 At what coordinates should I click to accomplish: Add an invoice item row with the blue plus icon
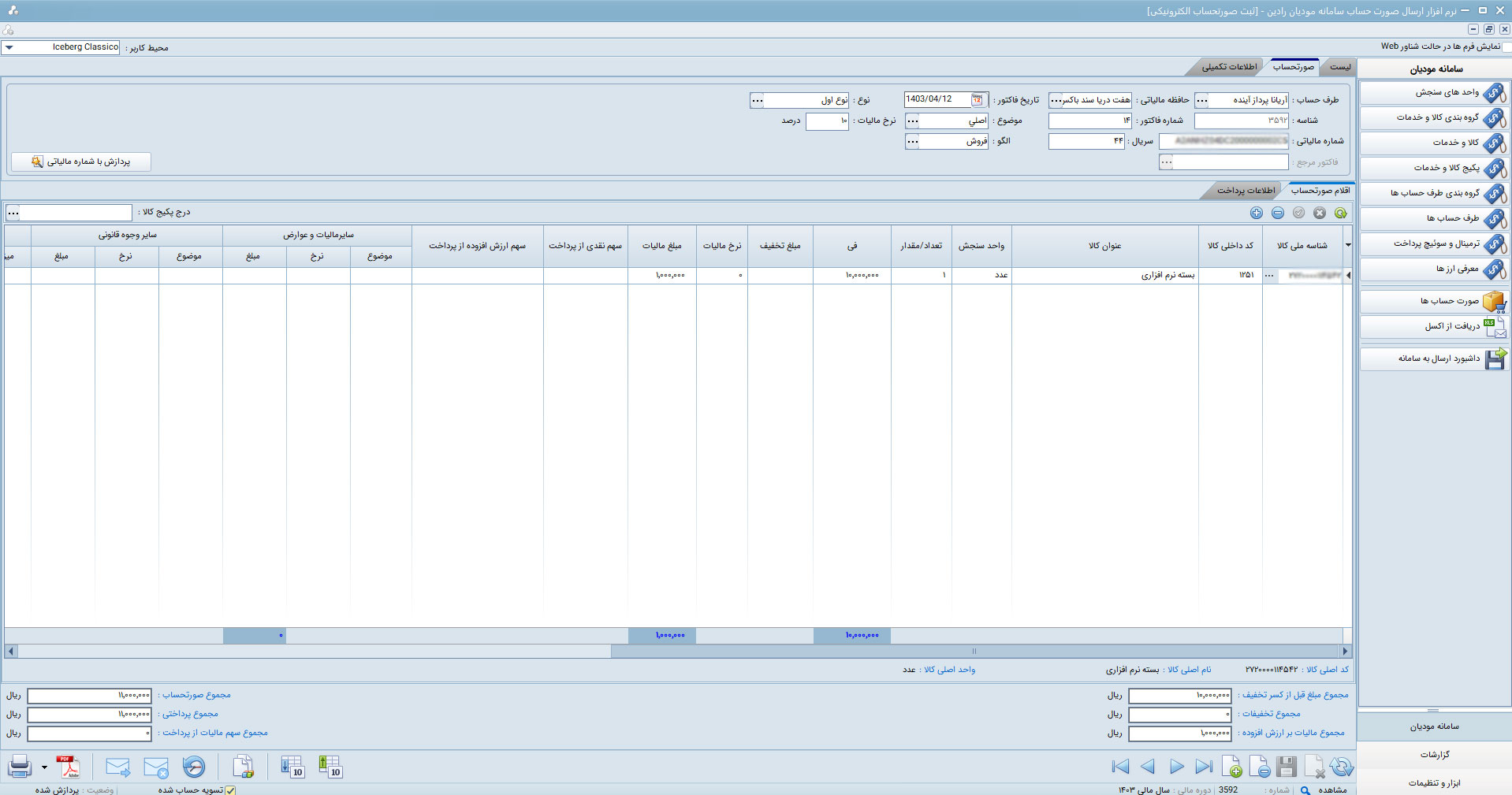coord(1257,213)
